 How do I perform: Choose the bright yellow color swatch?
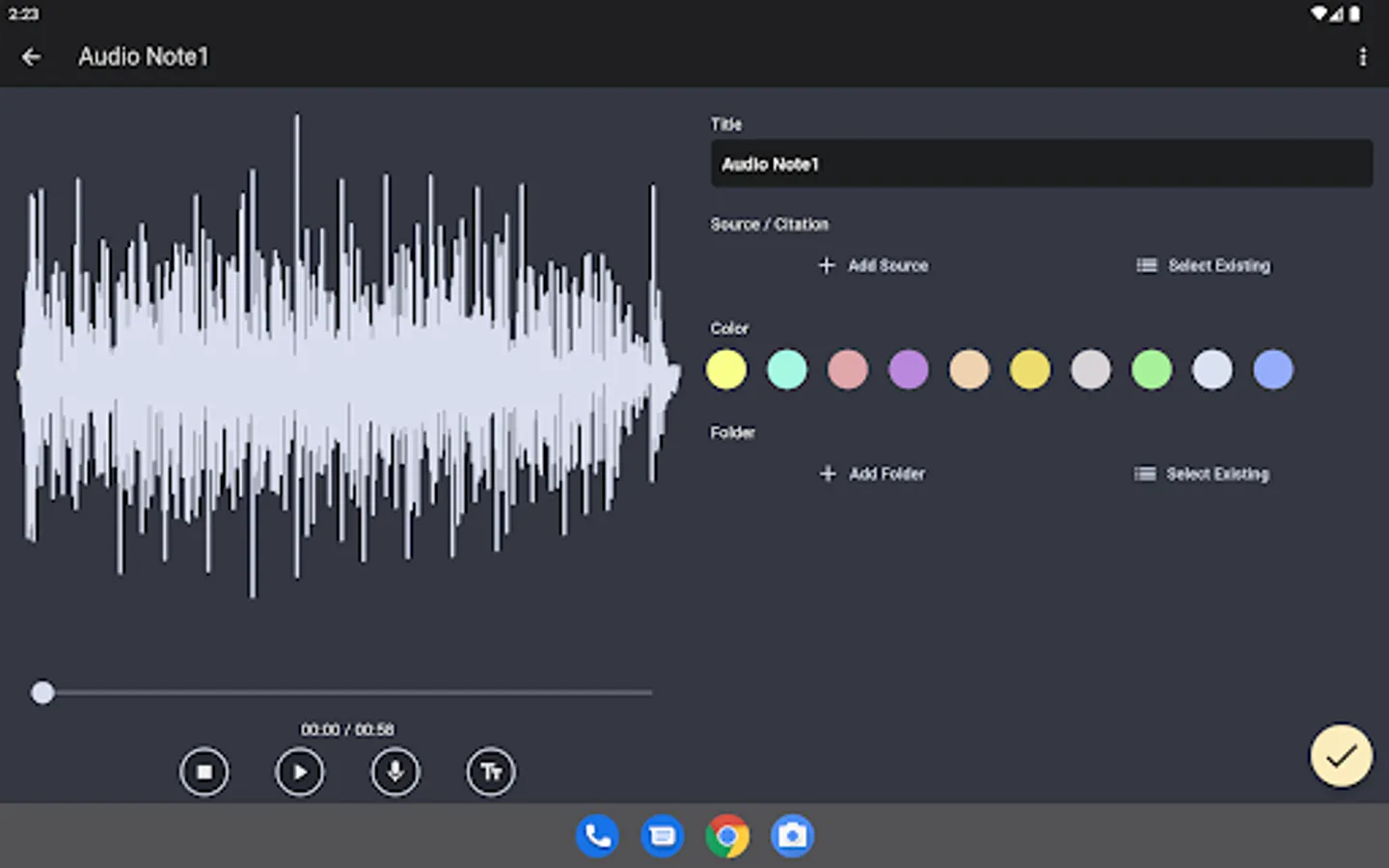tap(726, 369)
